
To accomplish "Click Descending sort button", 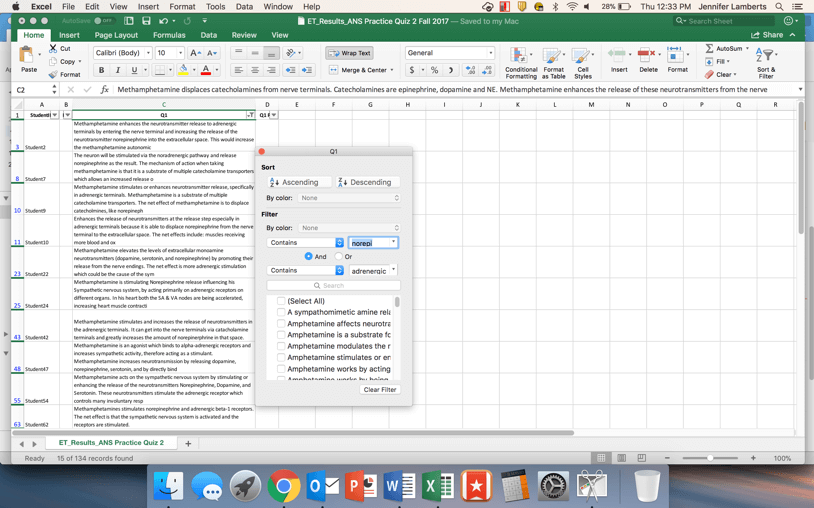I will point(368,182).
